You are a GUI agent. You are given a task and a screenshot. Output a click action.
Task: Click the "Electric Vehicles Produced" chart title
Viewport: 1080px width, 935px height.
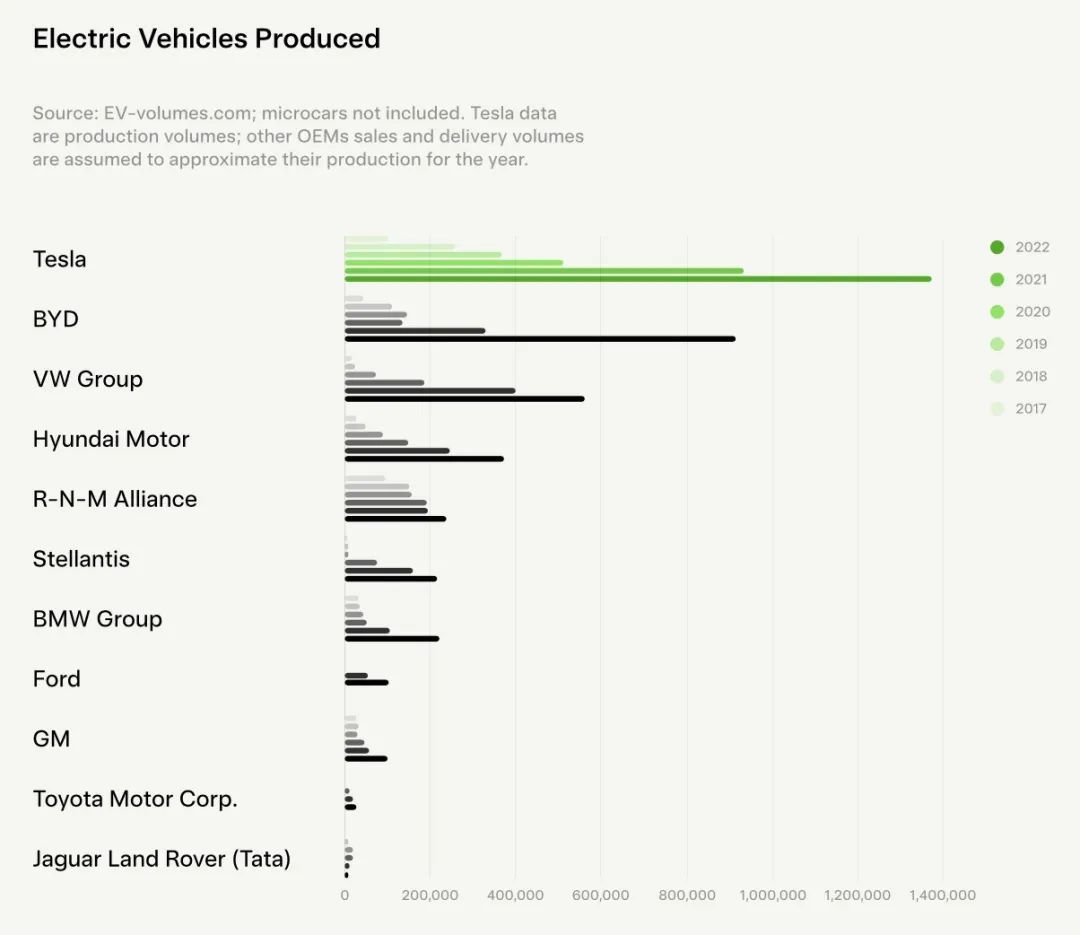pyautogui.click(x=207, y=39)
